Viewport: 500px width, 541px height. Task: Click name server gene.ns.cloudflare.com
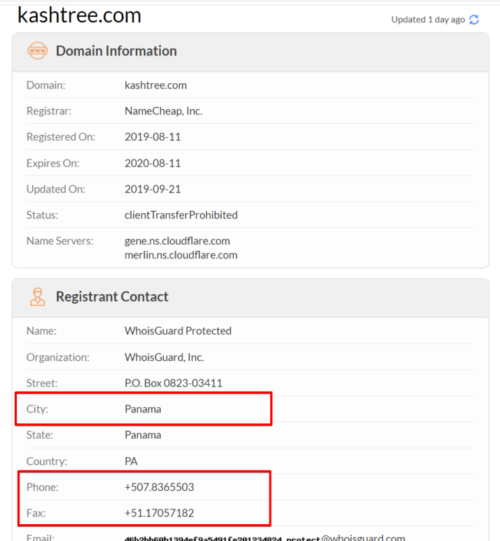[177, 241]
